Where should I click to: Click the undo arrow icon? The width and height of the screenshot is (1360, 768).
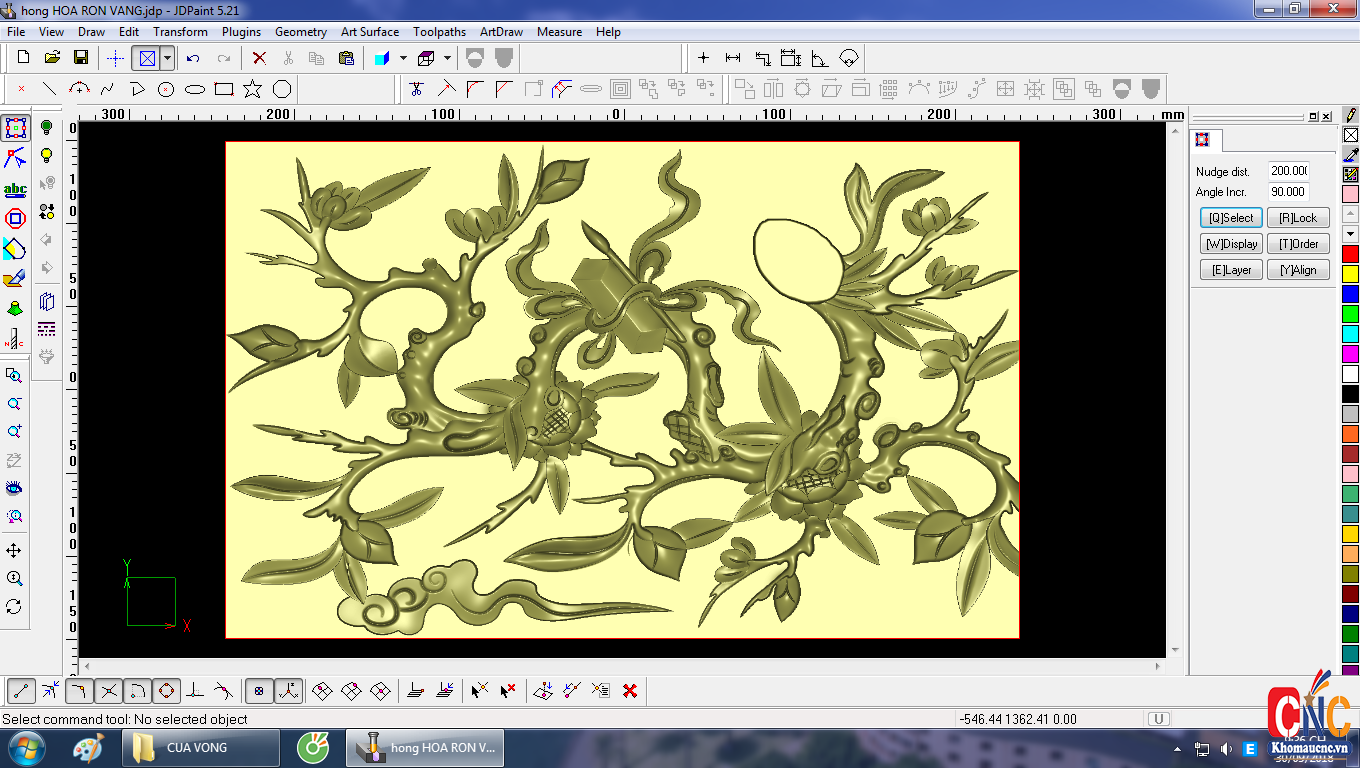[193, 58]
